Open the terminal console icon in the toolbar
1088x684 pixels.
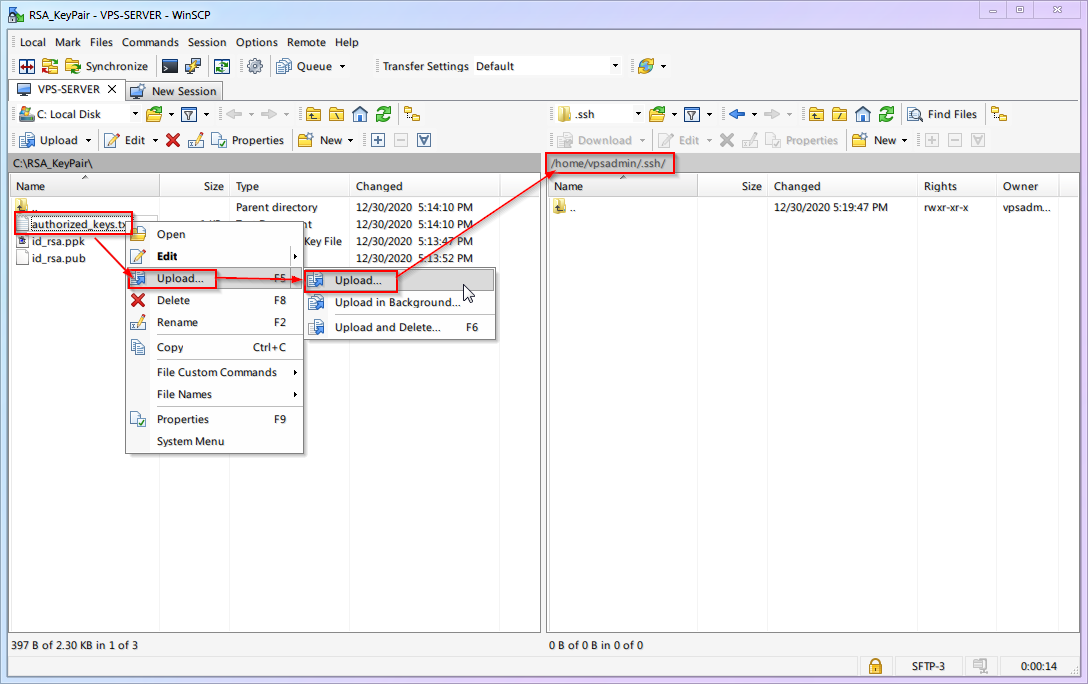click(x=170, y=66)
